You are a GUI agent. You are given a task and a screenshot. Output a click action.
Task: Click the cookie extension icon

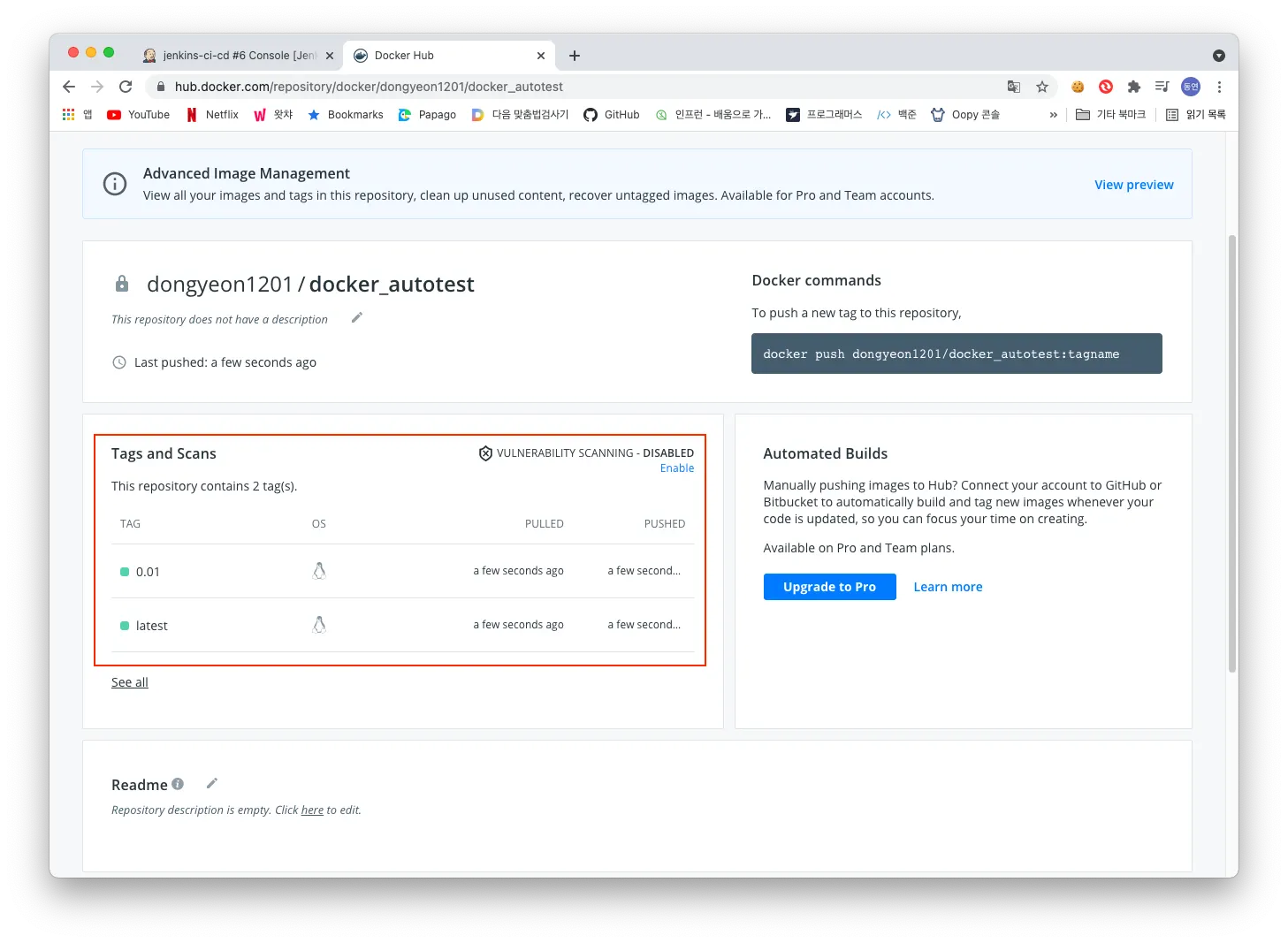1078,87
